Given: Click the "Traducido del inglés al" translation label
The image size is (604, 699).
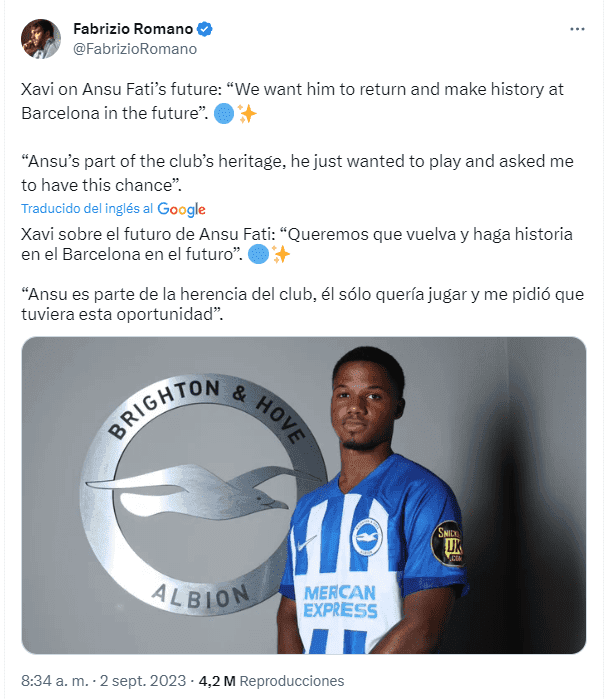Looking at the screenshot, I should [x=87, y=209].
